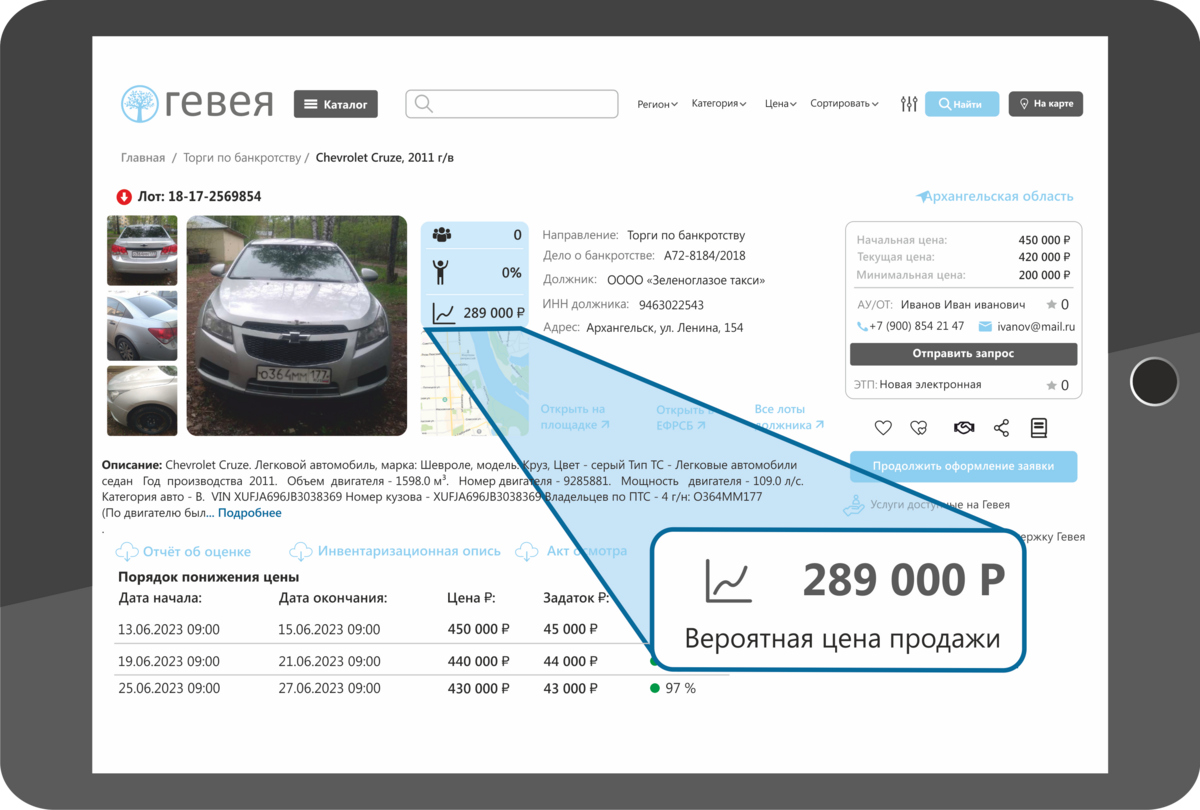Expand the Регион dropdown

pyautogui.click(x=658, y=104)
